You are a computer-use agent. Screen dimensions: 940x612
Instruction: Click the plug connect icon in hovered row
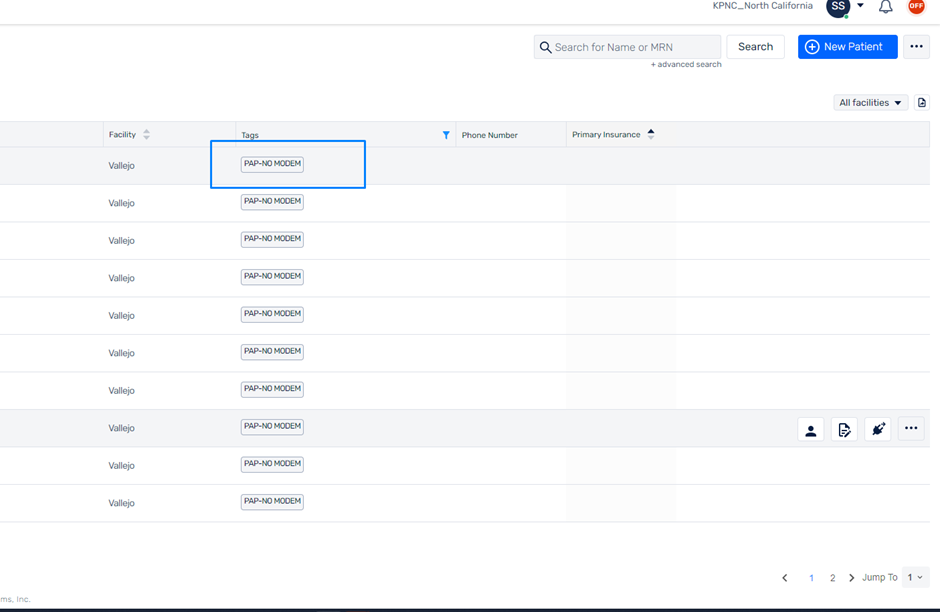coord(878,429)
